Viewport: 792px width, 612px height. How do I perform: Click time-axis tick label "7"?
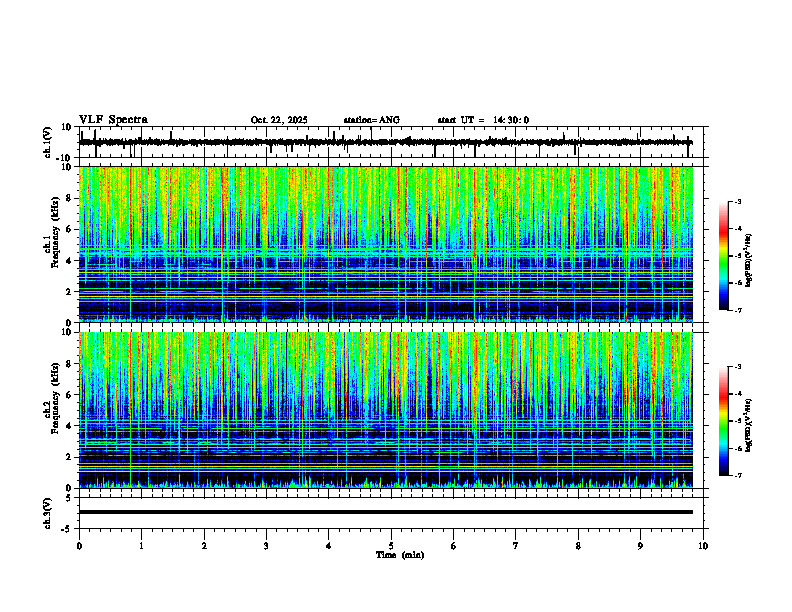(516, 546)
